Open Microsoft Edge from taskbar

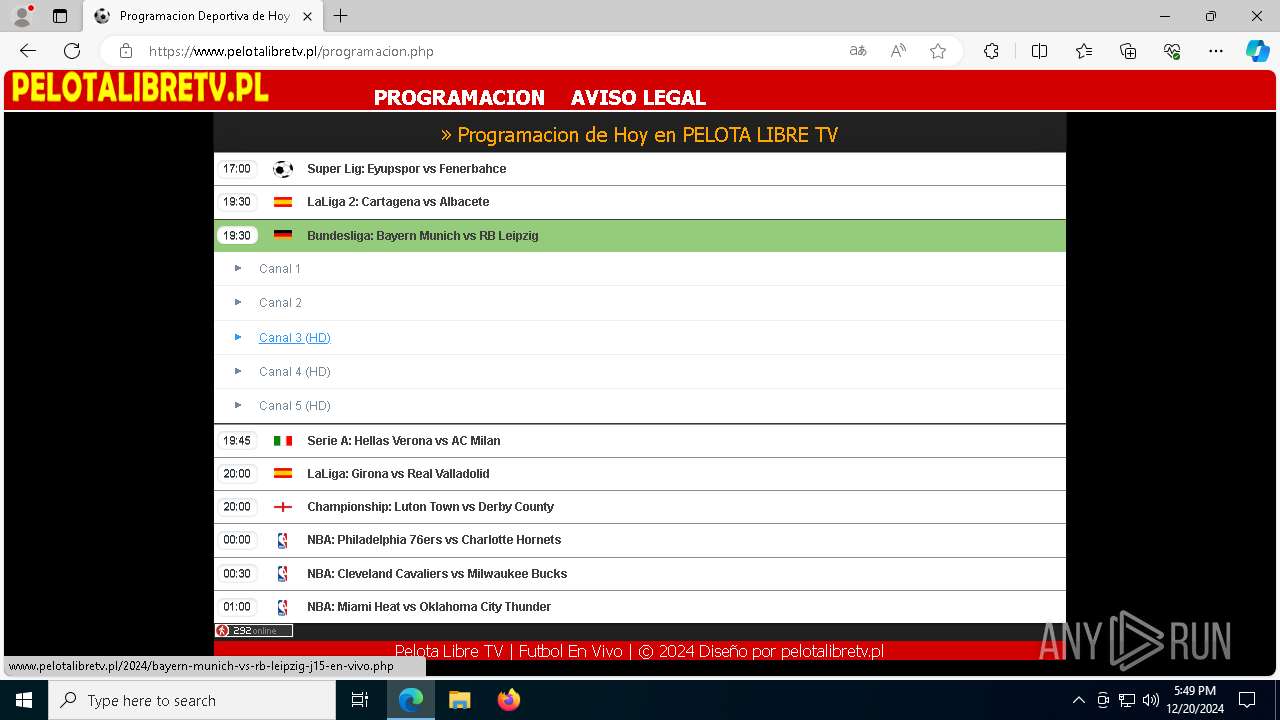[411, 700]
